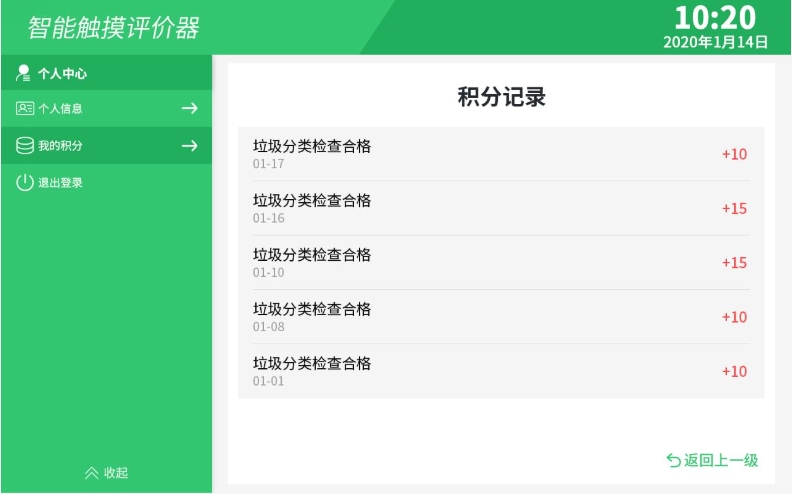
Task: Select the 个人中心 sidebar header
Action: (62, 73)
